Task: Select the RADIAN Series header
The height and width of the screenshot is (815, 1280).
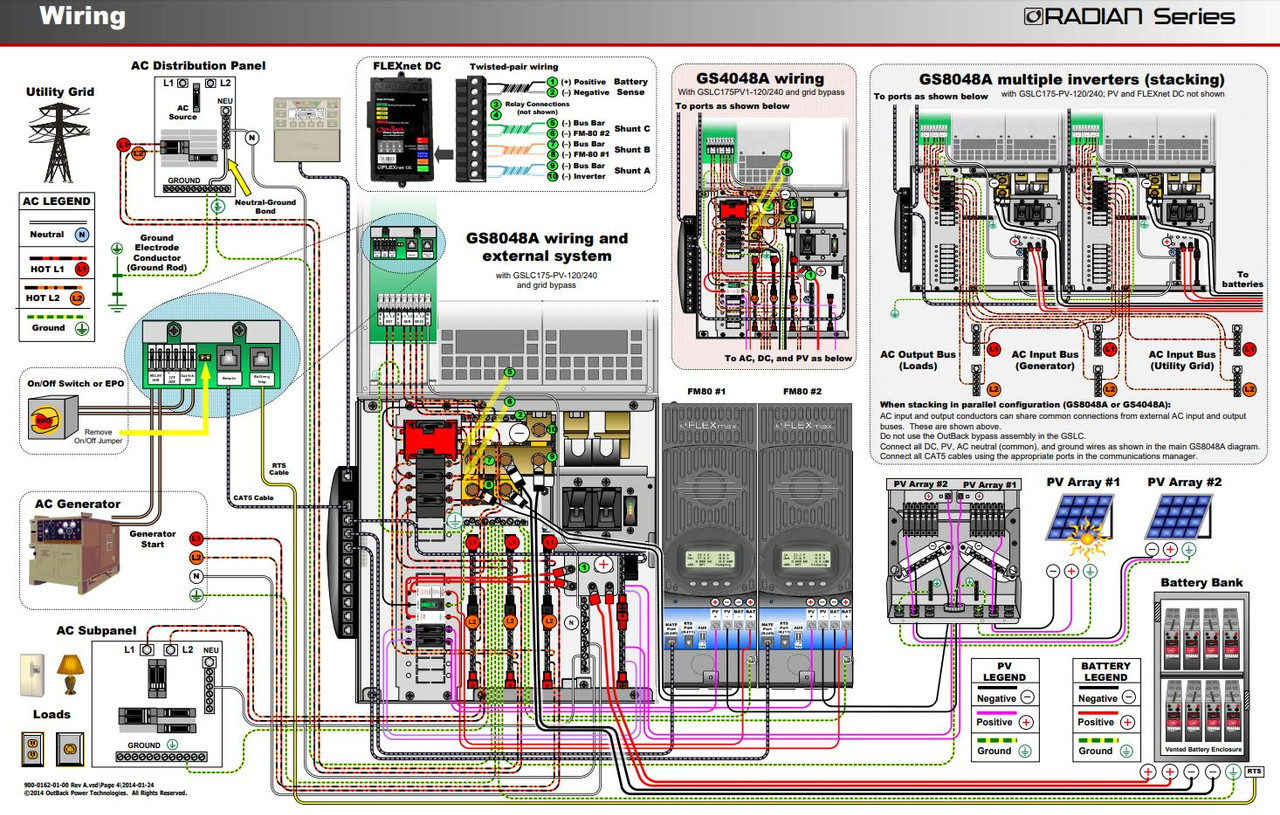Action: tap(1125, 16)
